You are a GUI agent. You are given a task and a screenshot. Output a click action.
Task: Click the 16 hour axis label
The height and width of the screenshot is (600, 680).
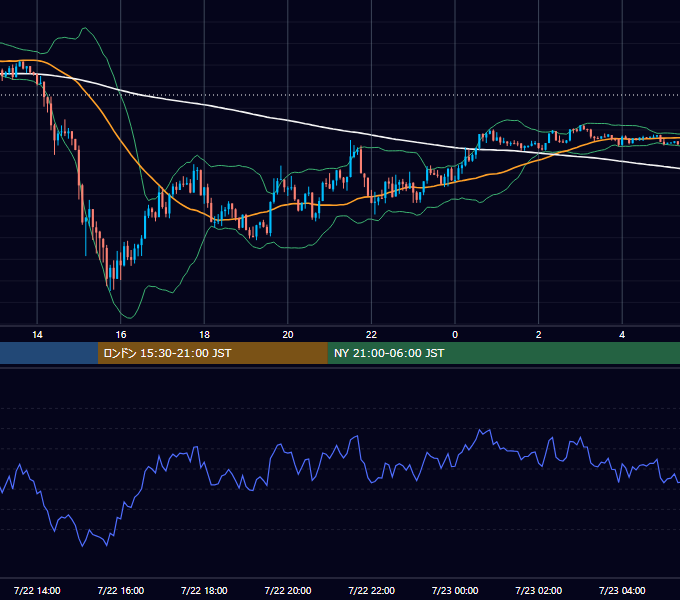(121, 335)
